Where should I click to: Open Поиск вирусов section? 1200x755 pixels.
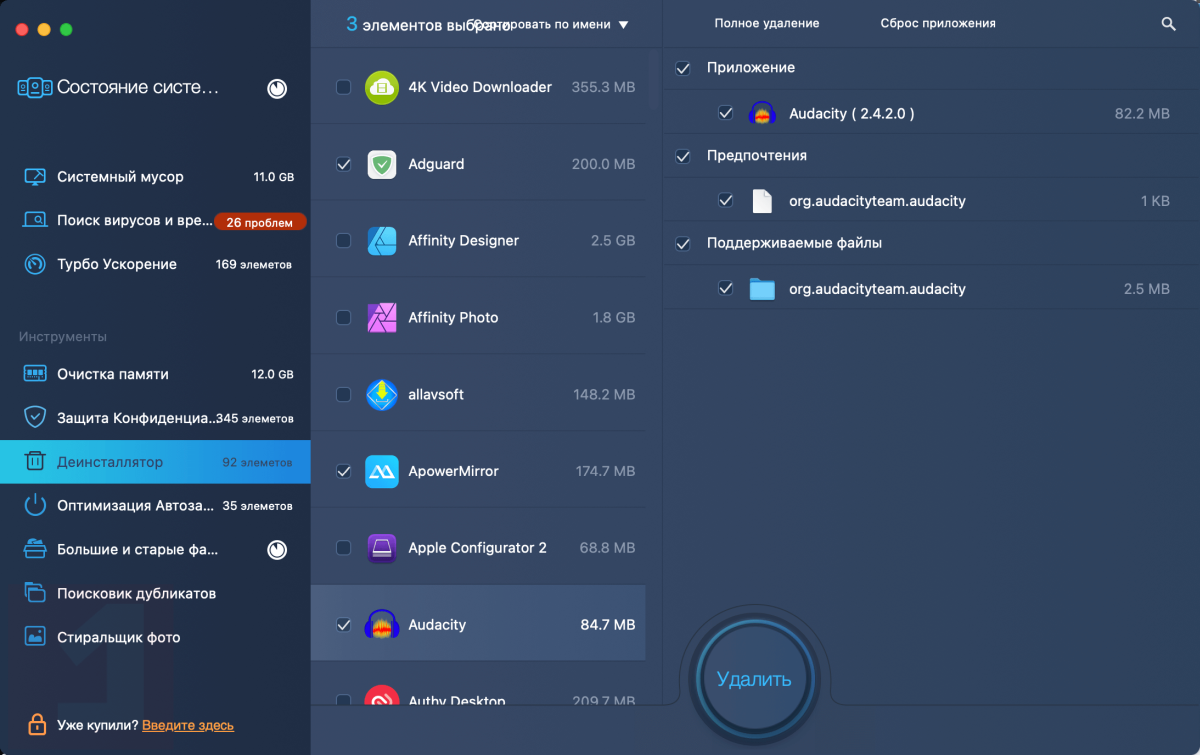155,221
